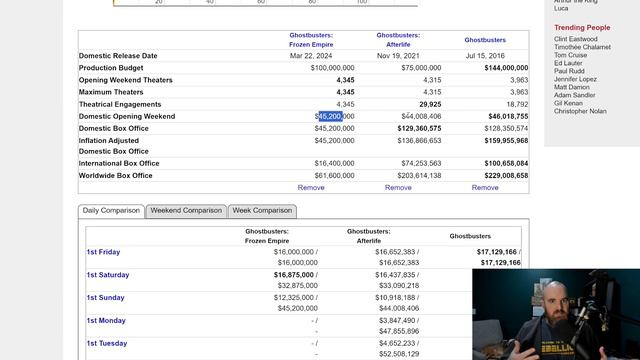640x360 pixels.
Task: Click the $144,000,000 Ghostbusters budget cell
Action: (506, 68)
